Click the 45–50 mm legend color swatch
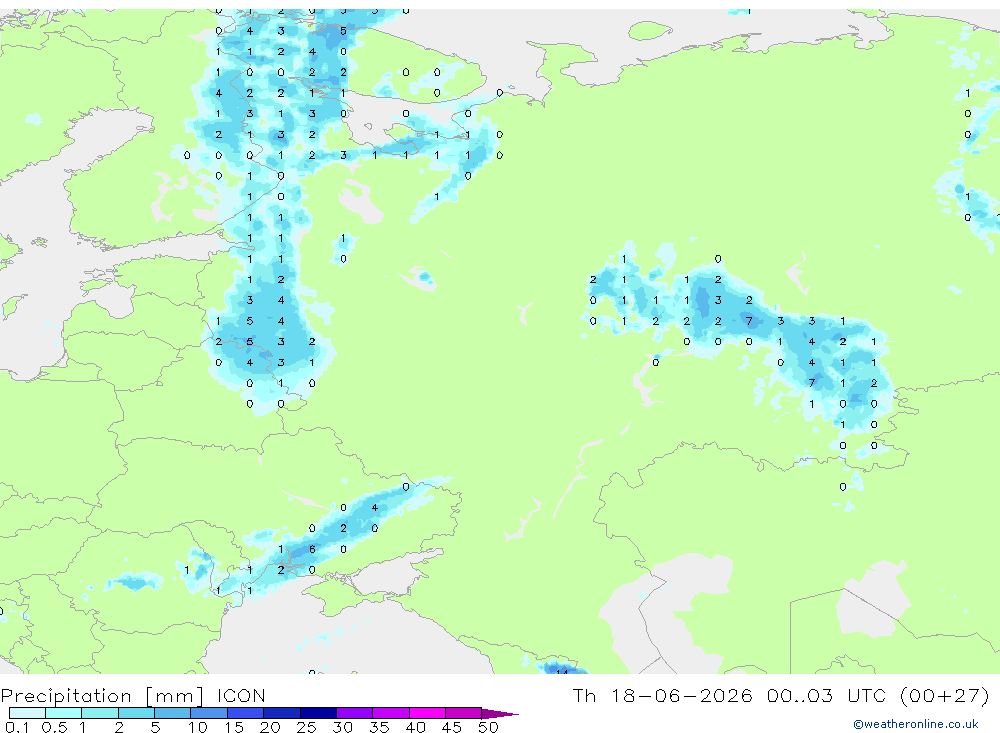Viewport: 1000px width, 733px height. tap(464, 713)
